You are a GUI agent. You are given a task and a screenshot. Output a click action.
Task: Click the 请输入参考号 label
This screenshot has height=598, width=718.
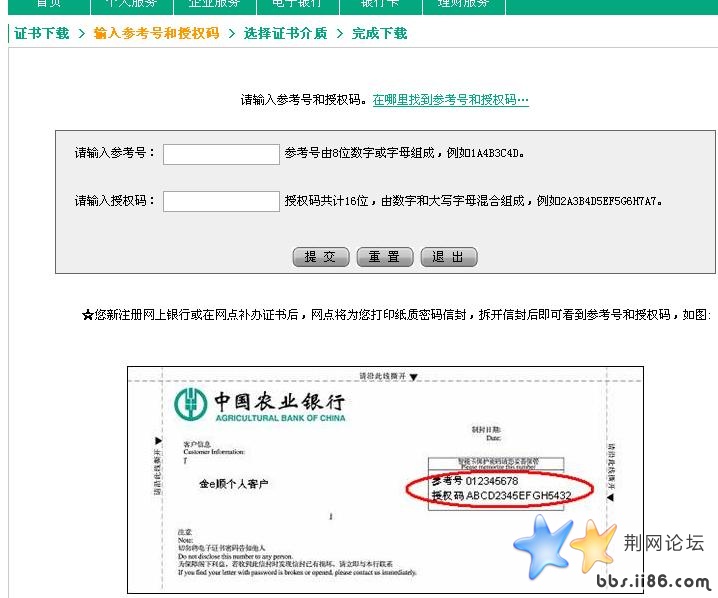[115, 153]
